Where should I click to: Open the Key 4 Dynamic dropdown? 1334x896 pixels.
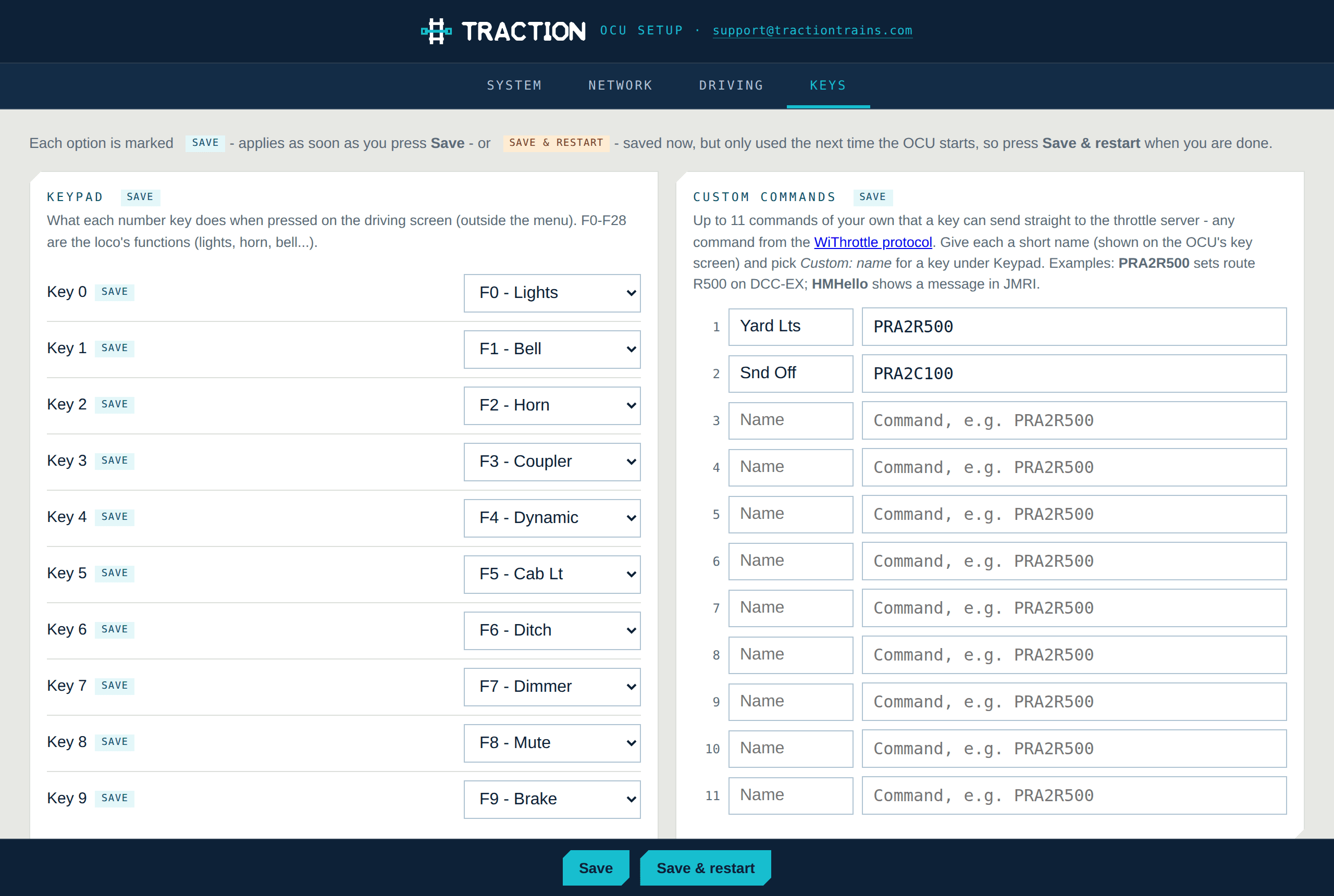click(x=552, y=518)
